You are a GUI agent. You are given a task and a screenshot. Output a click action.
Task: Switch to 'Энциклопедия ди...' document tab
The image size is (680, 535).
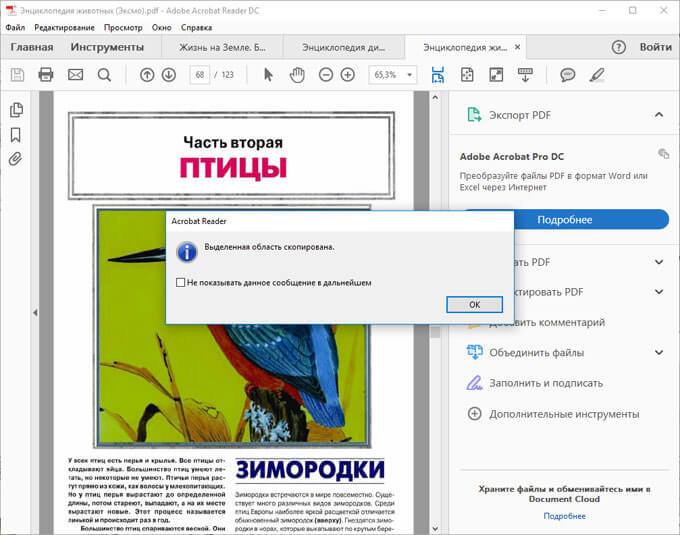(x=343, y=47)
